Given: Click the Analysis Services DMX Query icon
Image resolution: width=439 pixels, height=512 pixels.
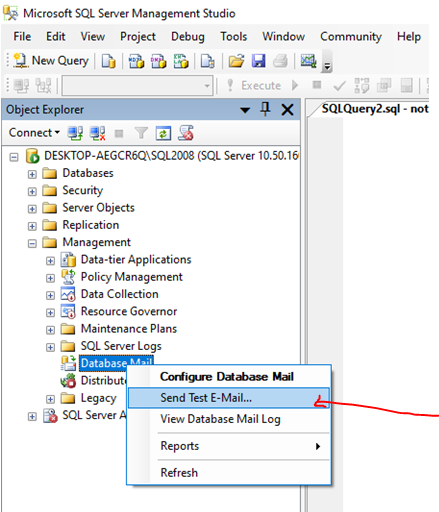Looking at the screenshot, I should tap(158, 61).
